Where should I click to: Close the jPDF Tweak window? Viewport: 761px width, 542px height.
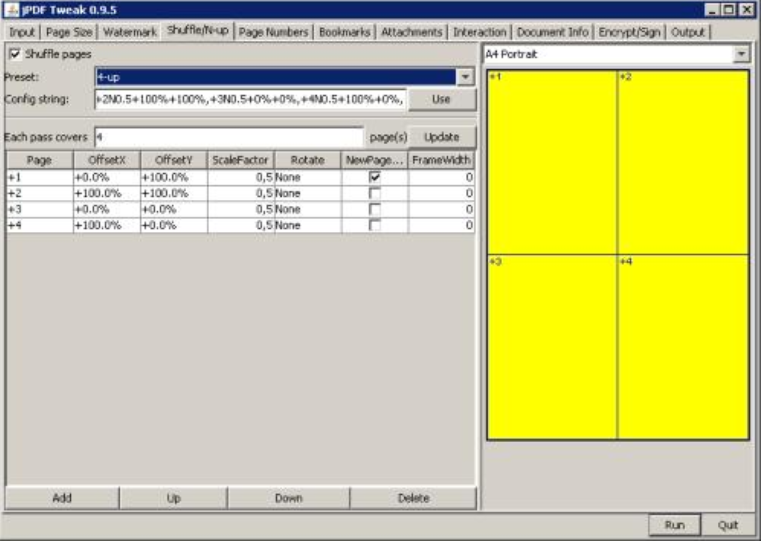746,10
